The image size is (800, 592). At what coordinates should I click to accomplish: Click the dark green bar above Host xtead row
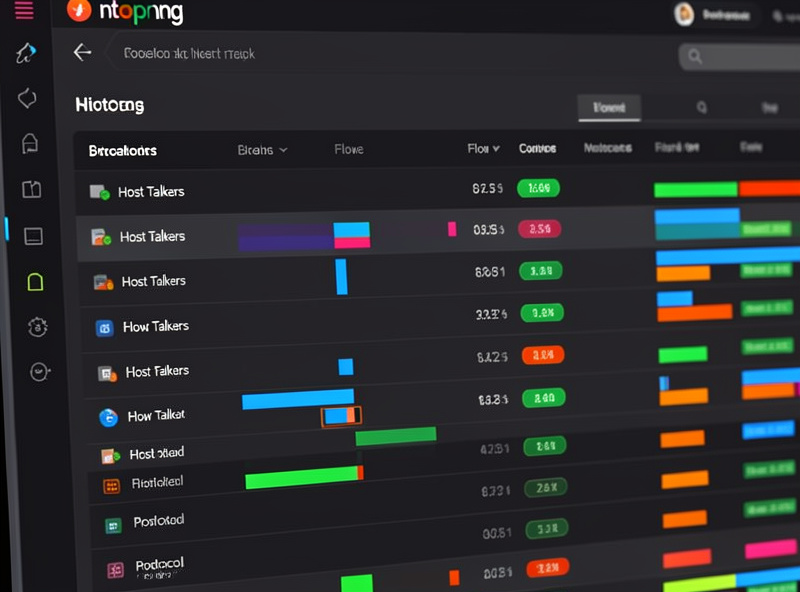click(396, 436)
